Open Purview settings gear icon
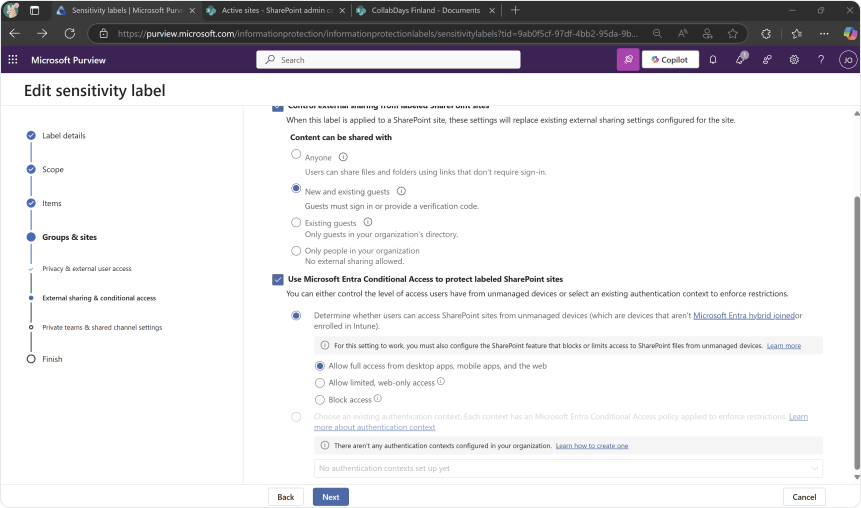The image size is (861, 508). coord(794,59)
